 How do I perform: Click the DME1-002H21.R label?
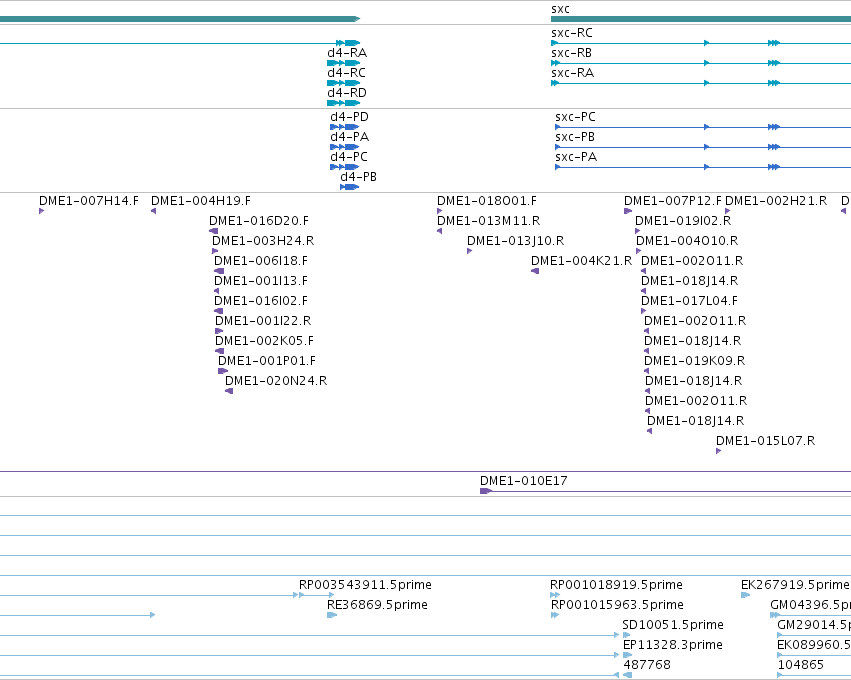coord(776,201)
